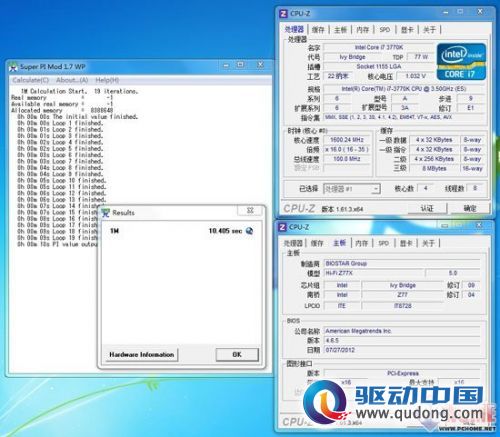500x437 pixels.
Task: Switch to 内存 tab in bottom CPU-Z window
Action: pos(362,243)
